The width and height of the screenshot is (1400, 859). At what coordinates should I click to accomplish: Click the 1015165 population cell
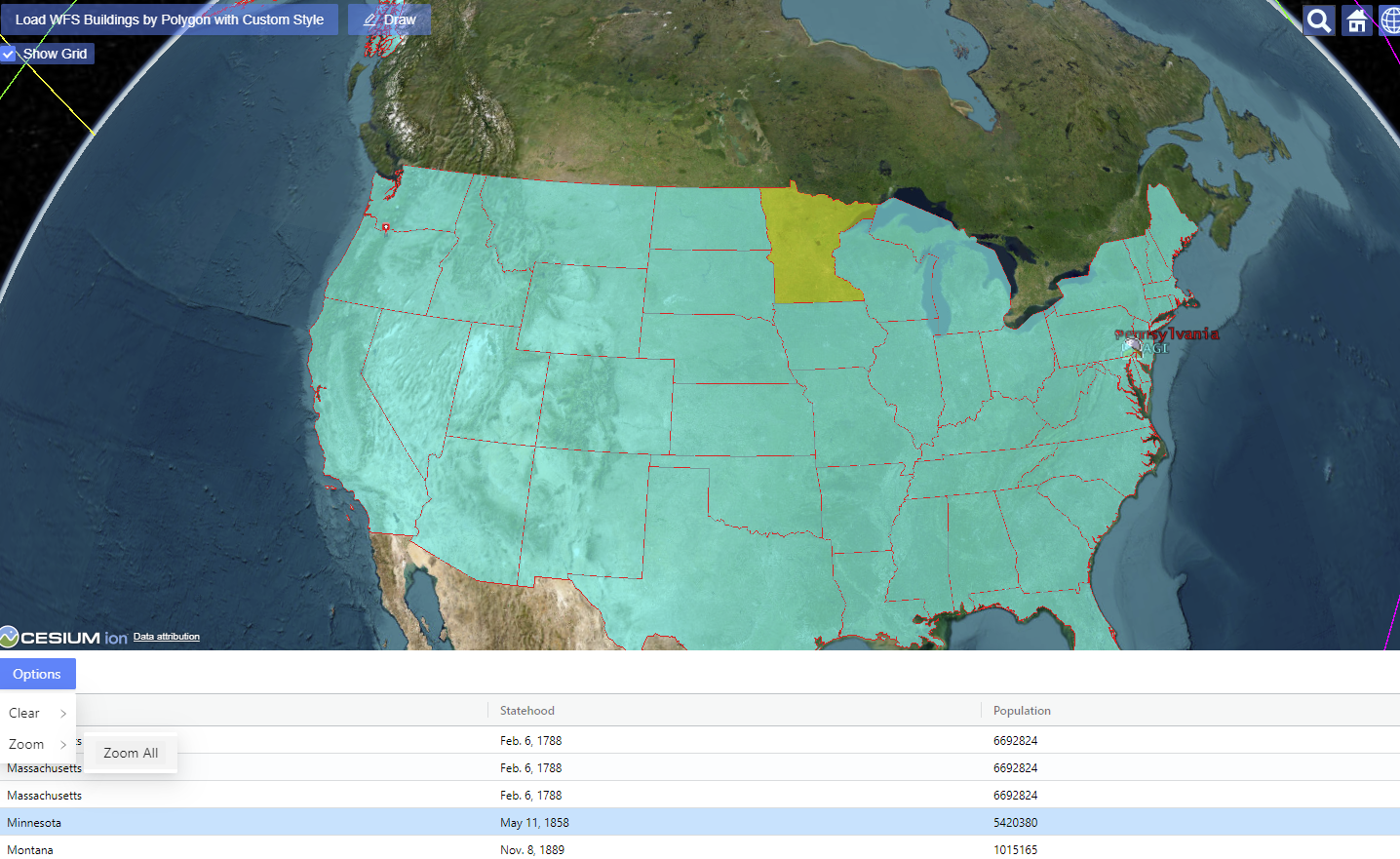(1015, 850)
